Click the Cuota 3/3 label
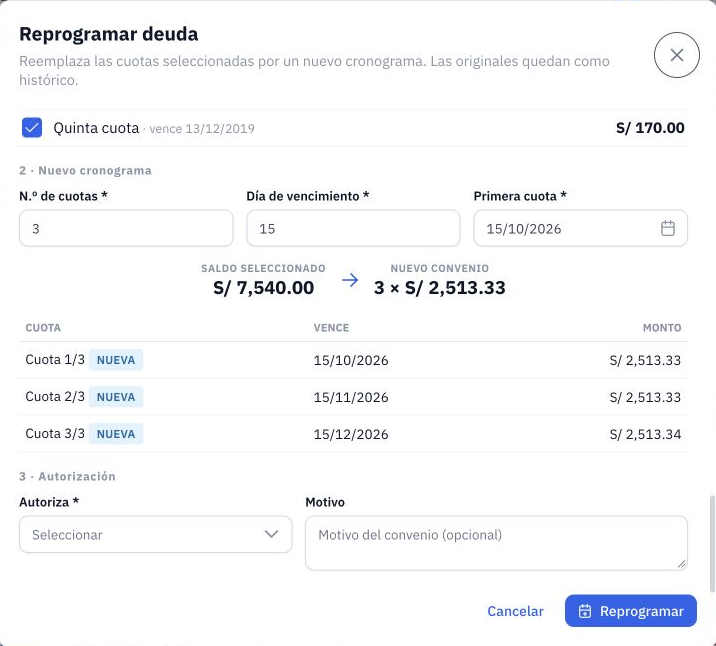Image resolution: width=716 pixels, height=646 pixels. point(55,434)
